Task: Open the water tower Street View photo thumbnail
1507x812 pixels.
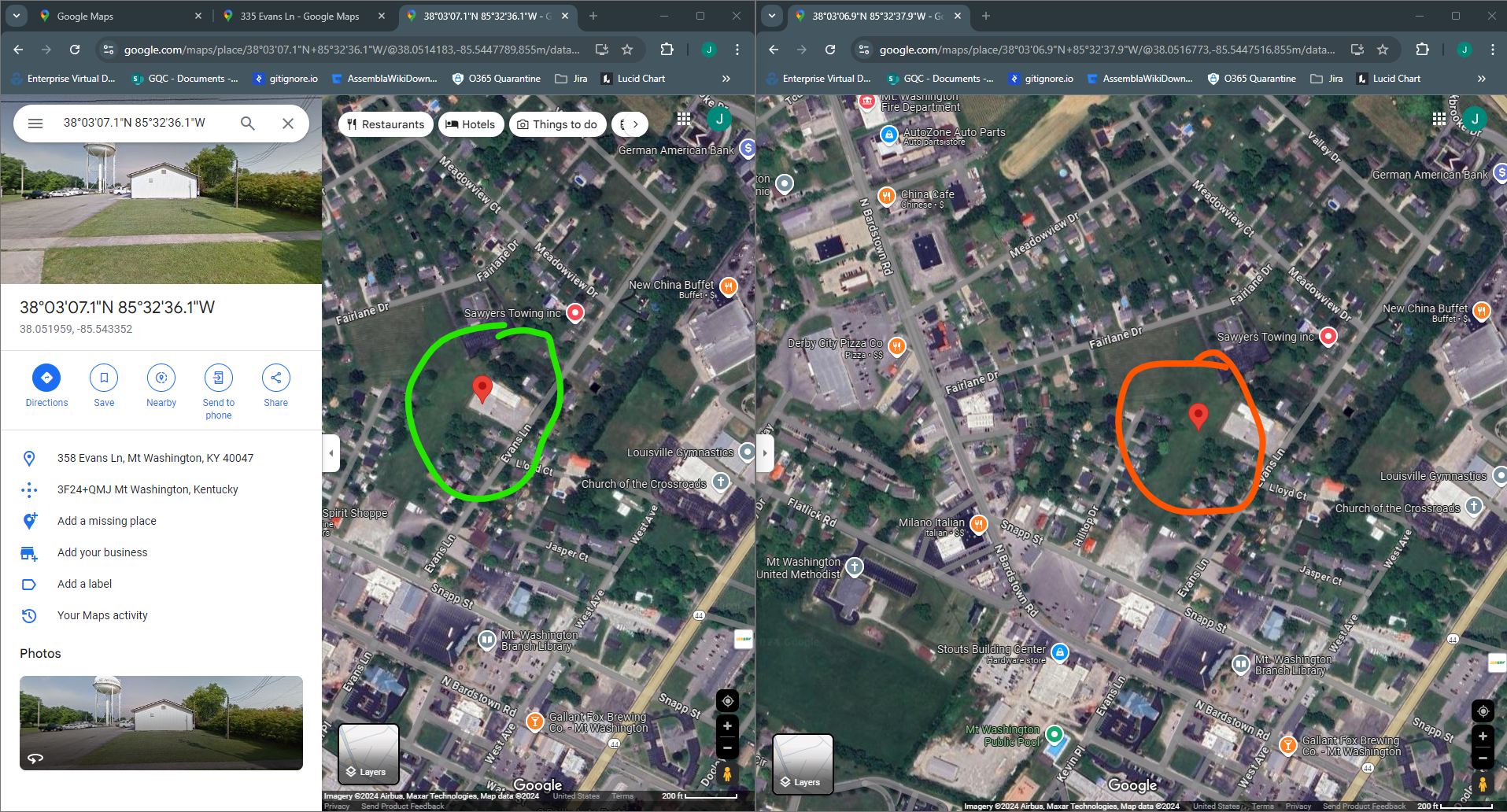Action: pos(161,723)
